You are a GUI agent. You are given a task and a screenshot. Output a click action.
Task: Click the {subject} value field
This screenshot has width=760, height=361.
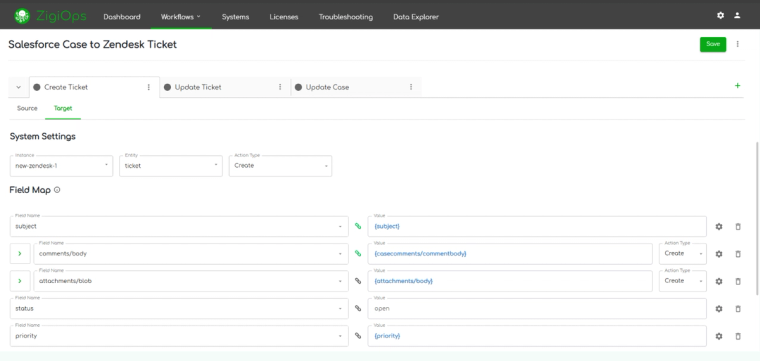(x=537, y=226)
